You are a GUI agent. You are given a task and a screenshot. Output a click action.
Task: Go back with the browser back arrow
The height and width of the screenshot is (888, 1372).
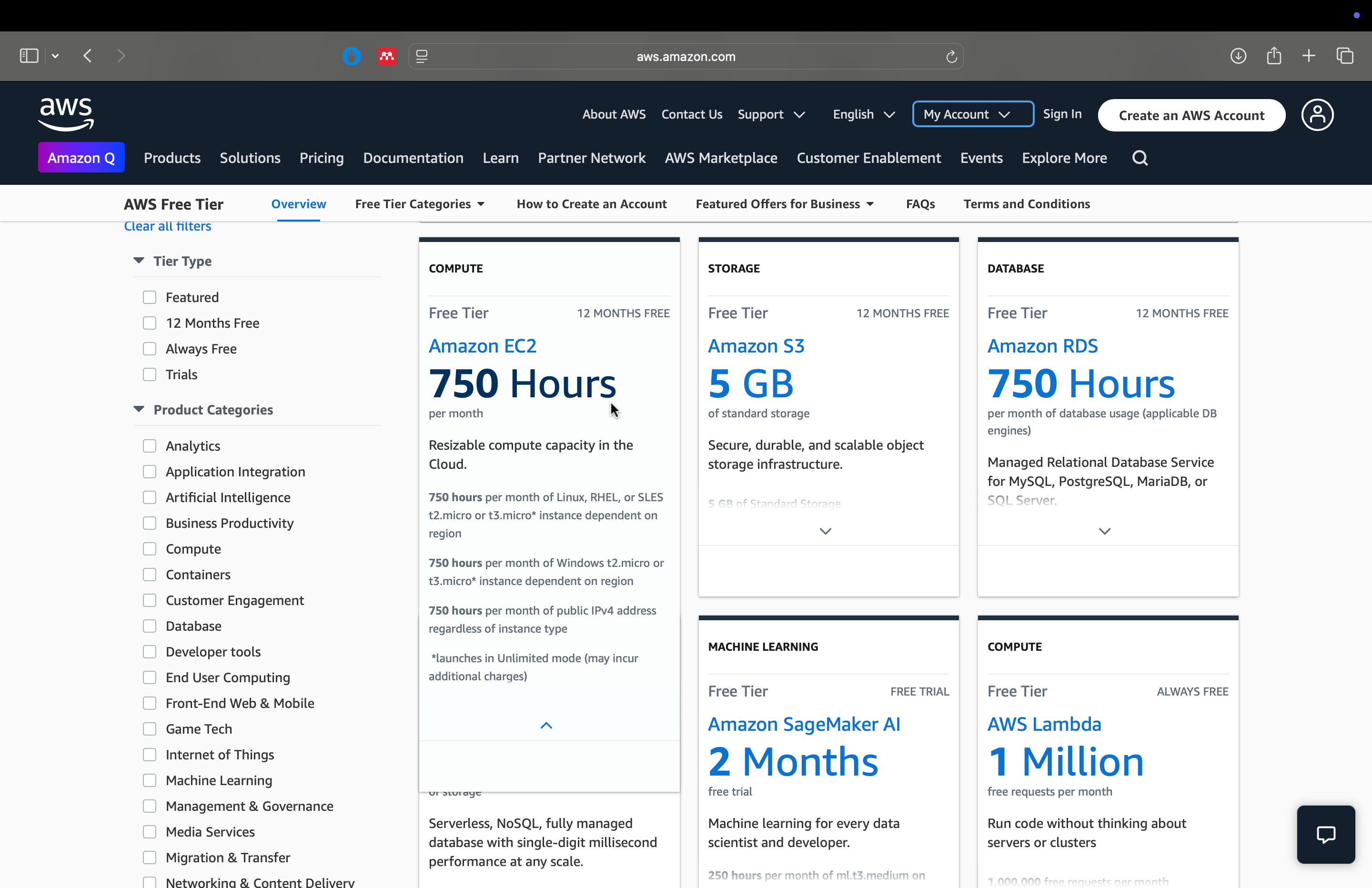coord(88,56)
